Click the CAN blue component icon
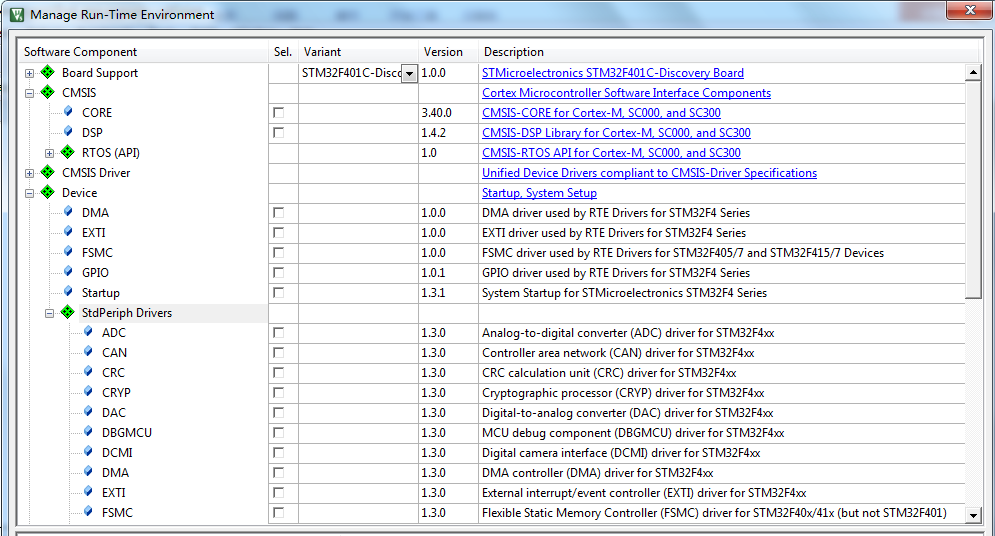 pos(88,352)
